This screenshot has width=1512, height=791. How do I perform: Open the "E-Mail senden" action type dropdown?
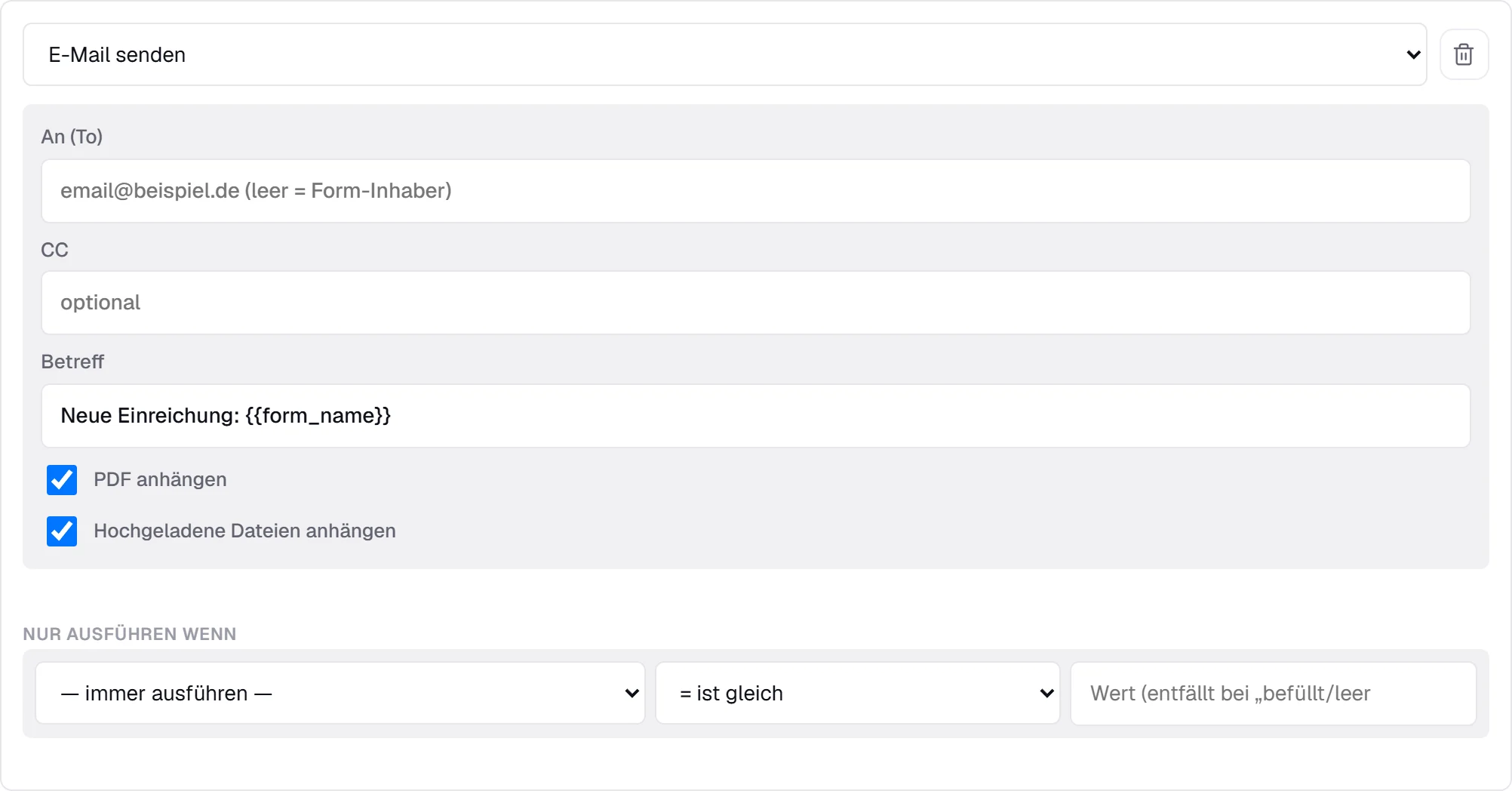click(x=724, y=54)
